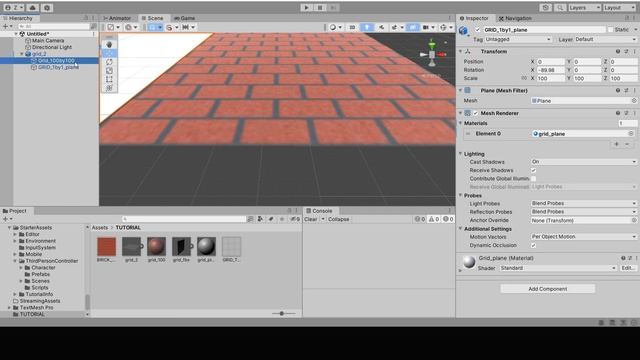Click search by type icon in Project
The width and height of the screenshot is (640, 360).
[x=260, y=219]
